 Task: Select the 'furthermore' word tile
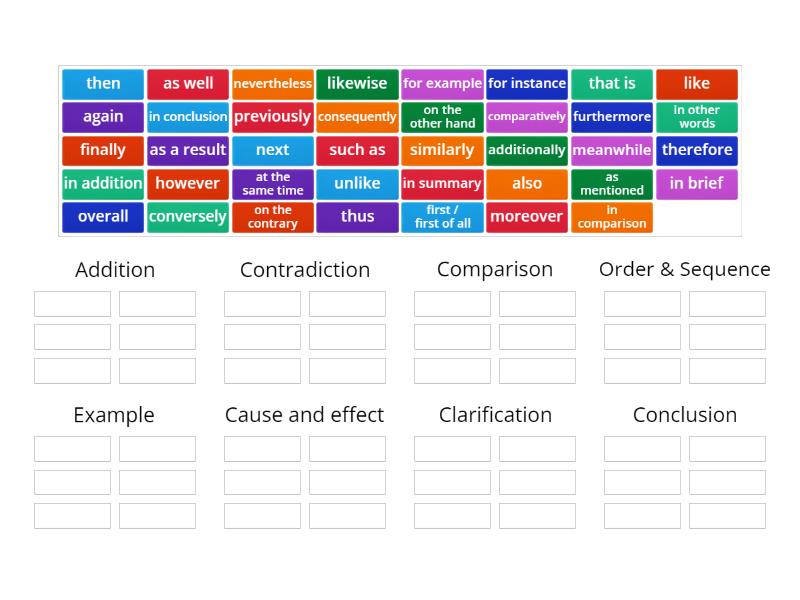(x=612, y=117)
